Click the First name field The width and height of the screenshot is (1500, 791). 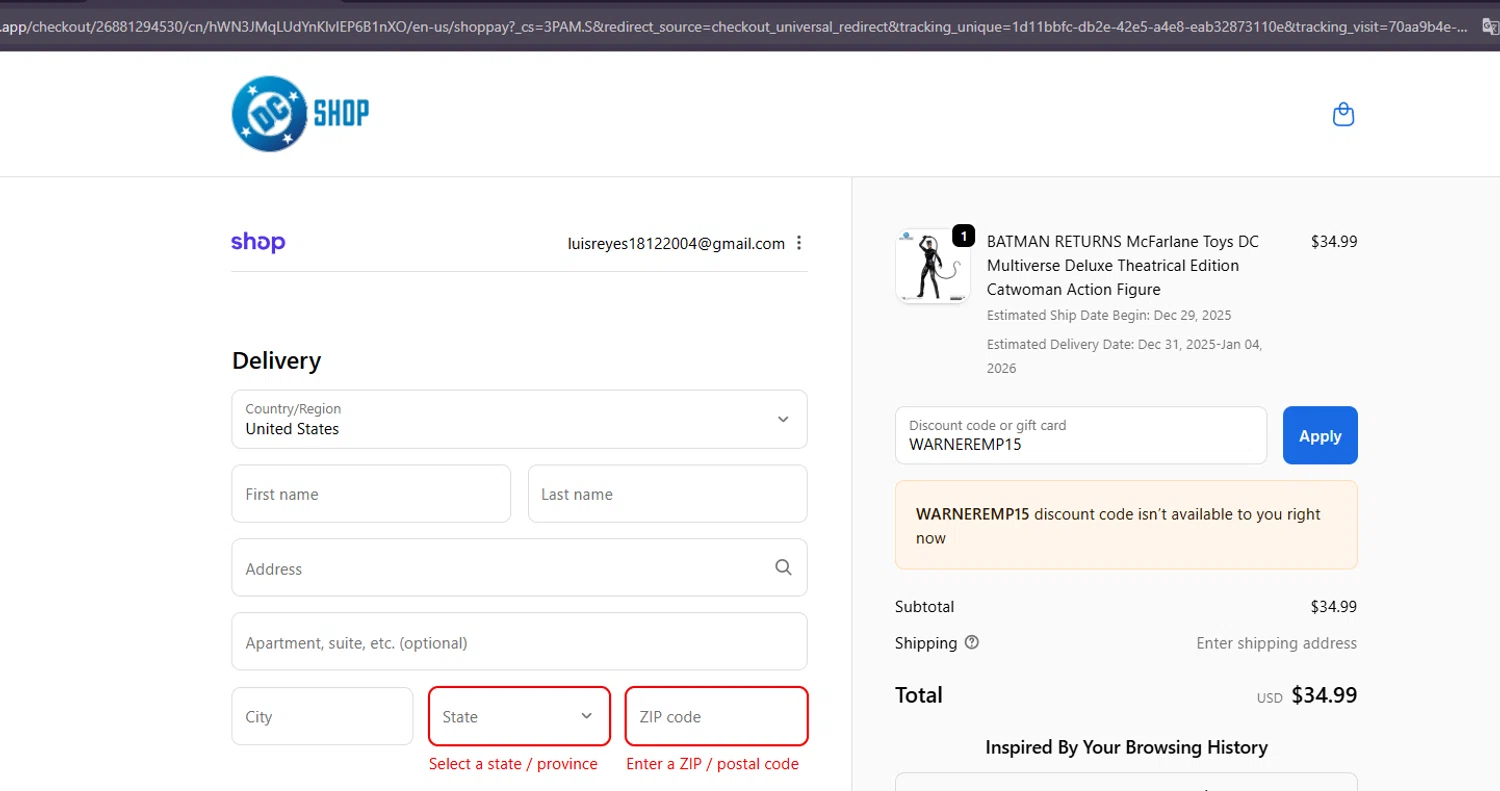tap(371, 494)
